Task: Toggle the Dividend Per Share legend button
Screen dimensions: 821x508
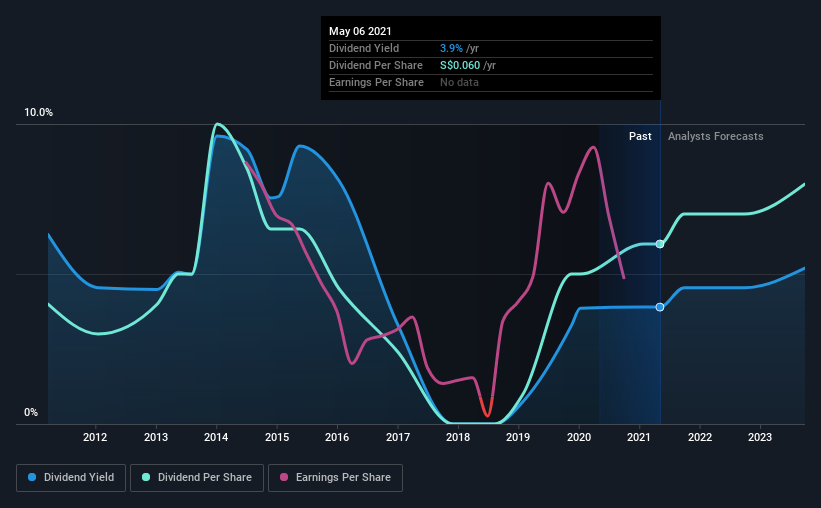Action: (x=197, y=478)
